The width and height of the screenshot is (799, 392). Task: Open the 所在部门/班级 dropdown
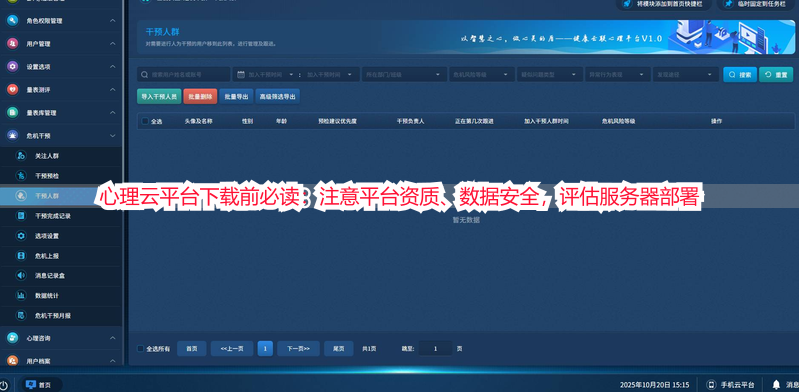404,74
